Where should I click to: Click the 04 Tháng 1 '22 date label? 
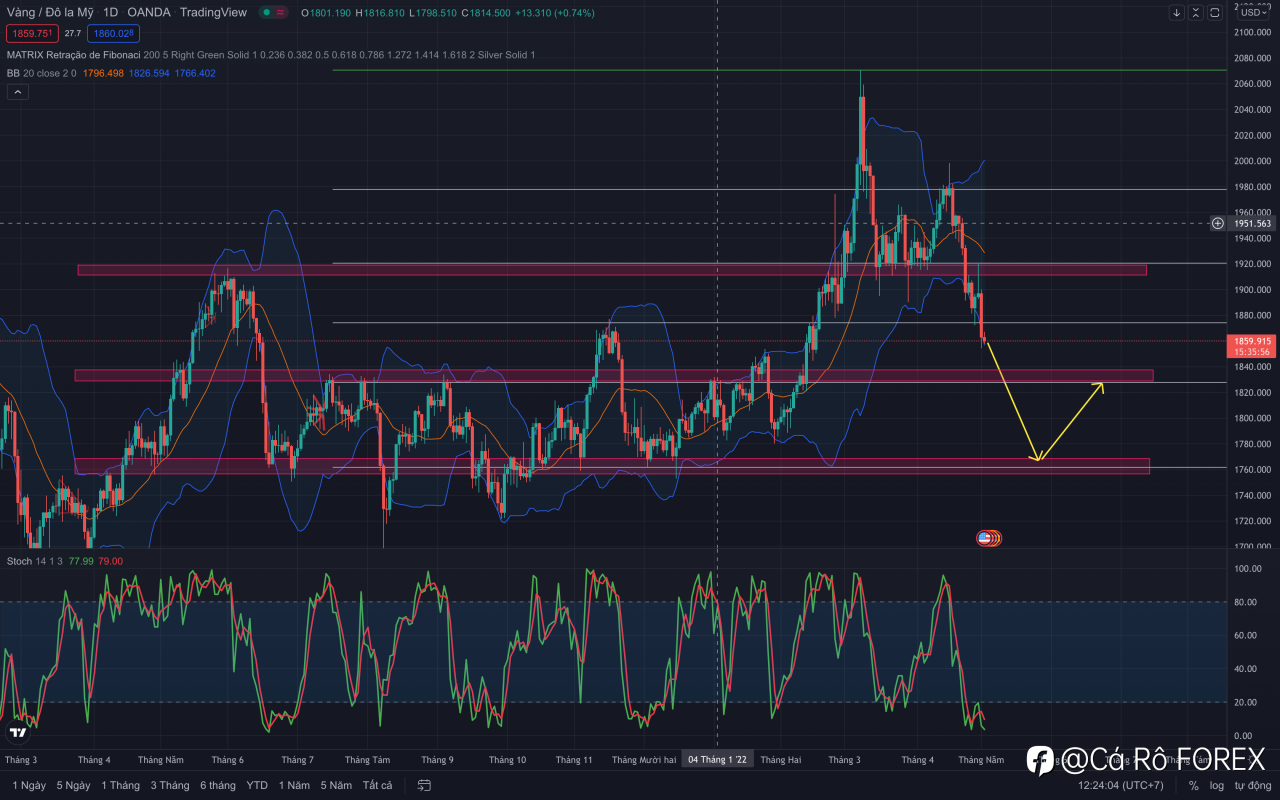click(717, 760)
